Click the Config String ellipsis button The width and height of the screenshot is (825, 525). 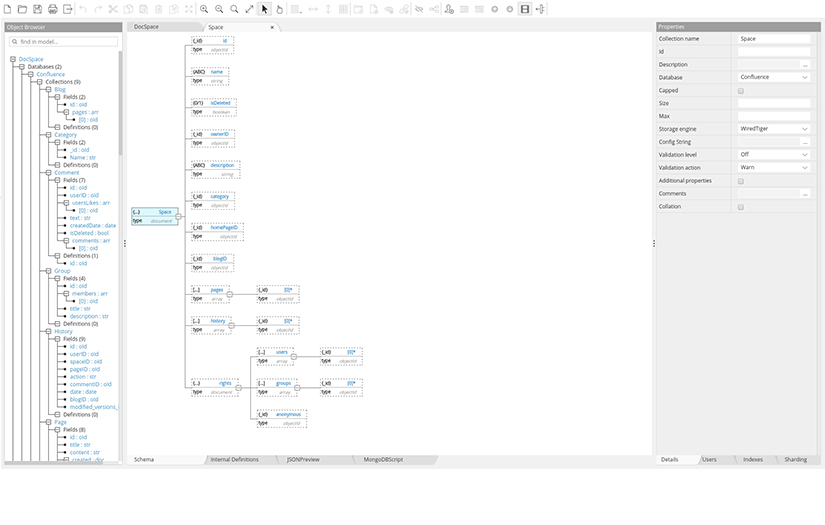(x=805, y=142)
